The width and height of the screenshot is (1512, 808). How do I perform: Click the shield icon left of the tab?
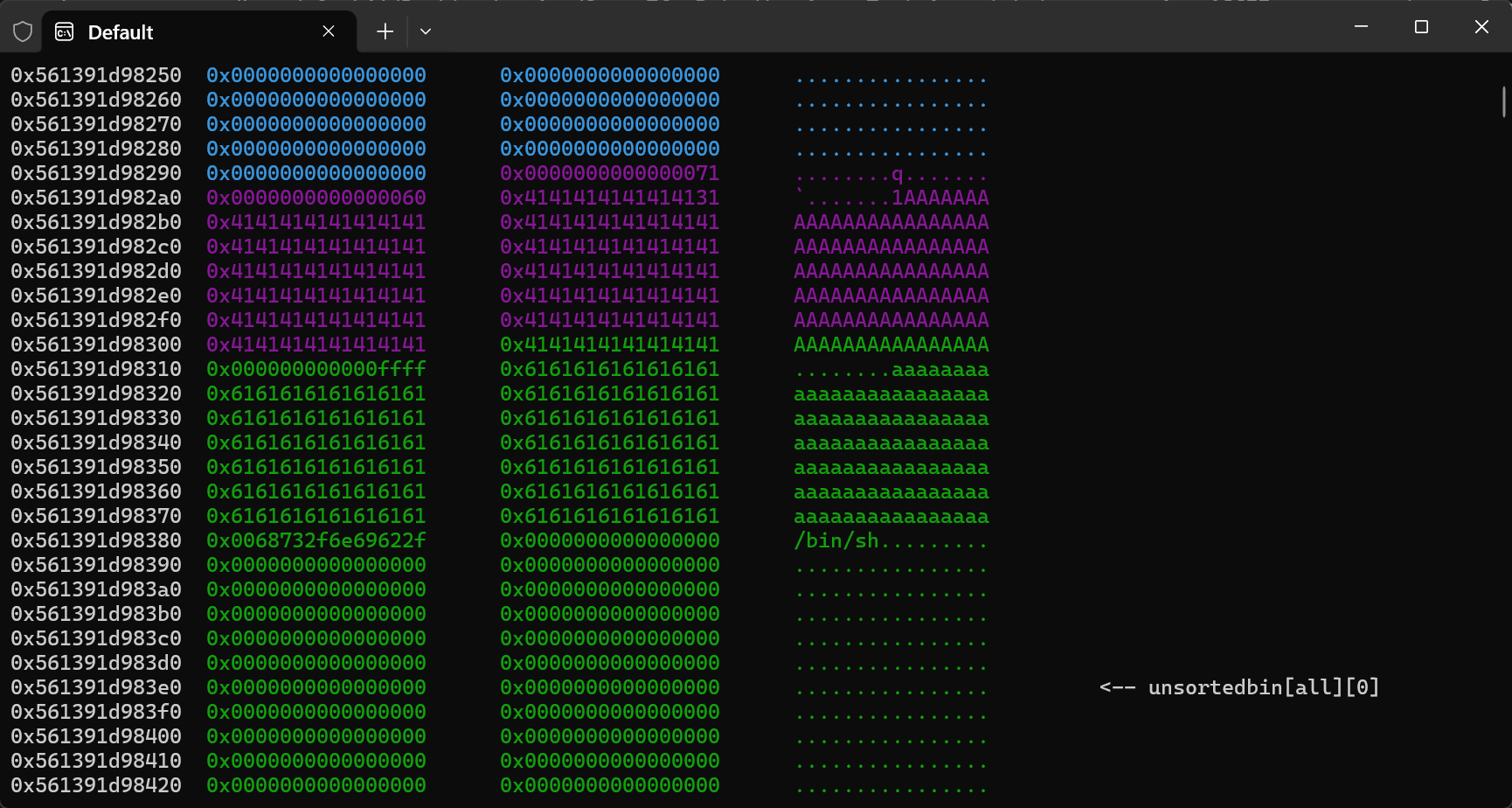pos(23,32)
